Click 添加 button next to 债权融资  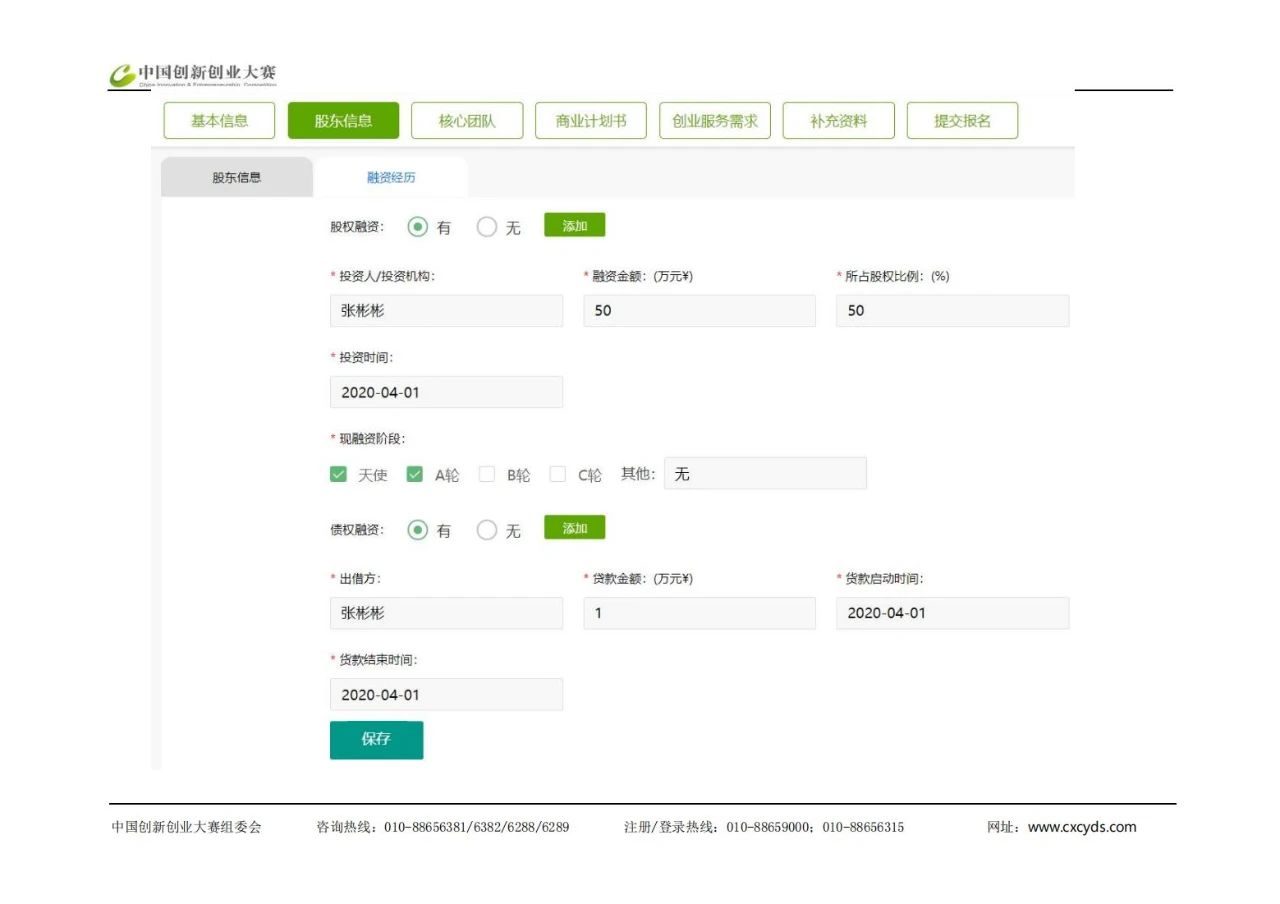point(574,528)
